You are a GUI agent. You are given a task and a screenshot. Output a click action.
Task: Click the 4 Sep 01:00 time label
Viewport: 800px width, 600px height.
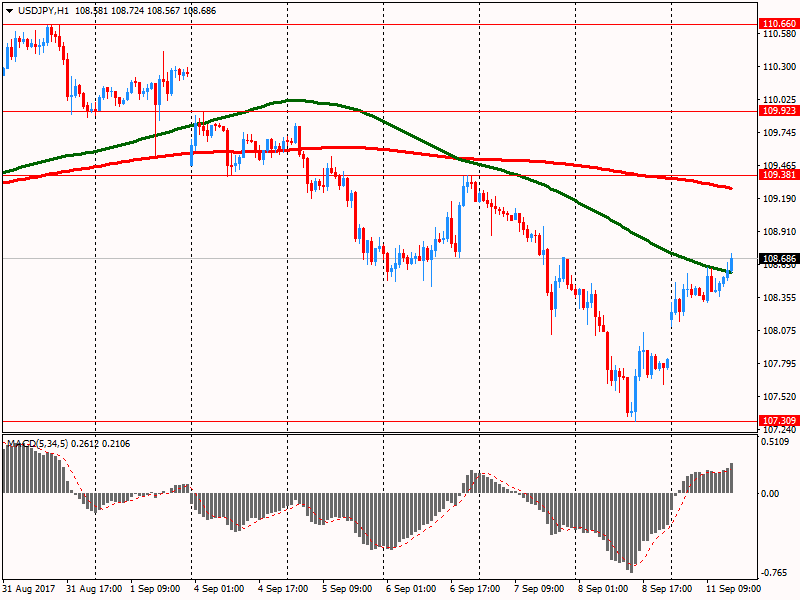coord(219,589)
